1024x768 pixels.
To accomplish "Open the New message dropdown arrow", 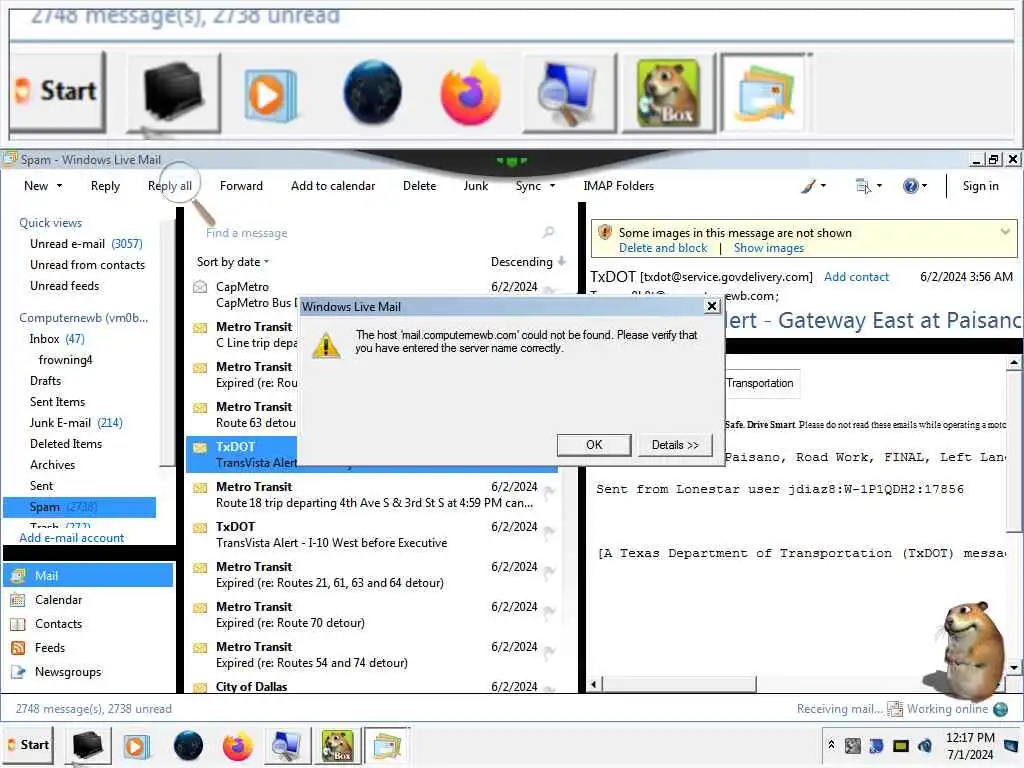I will coord(59,186).
